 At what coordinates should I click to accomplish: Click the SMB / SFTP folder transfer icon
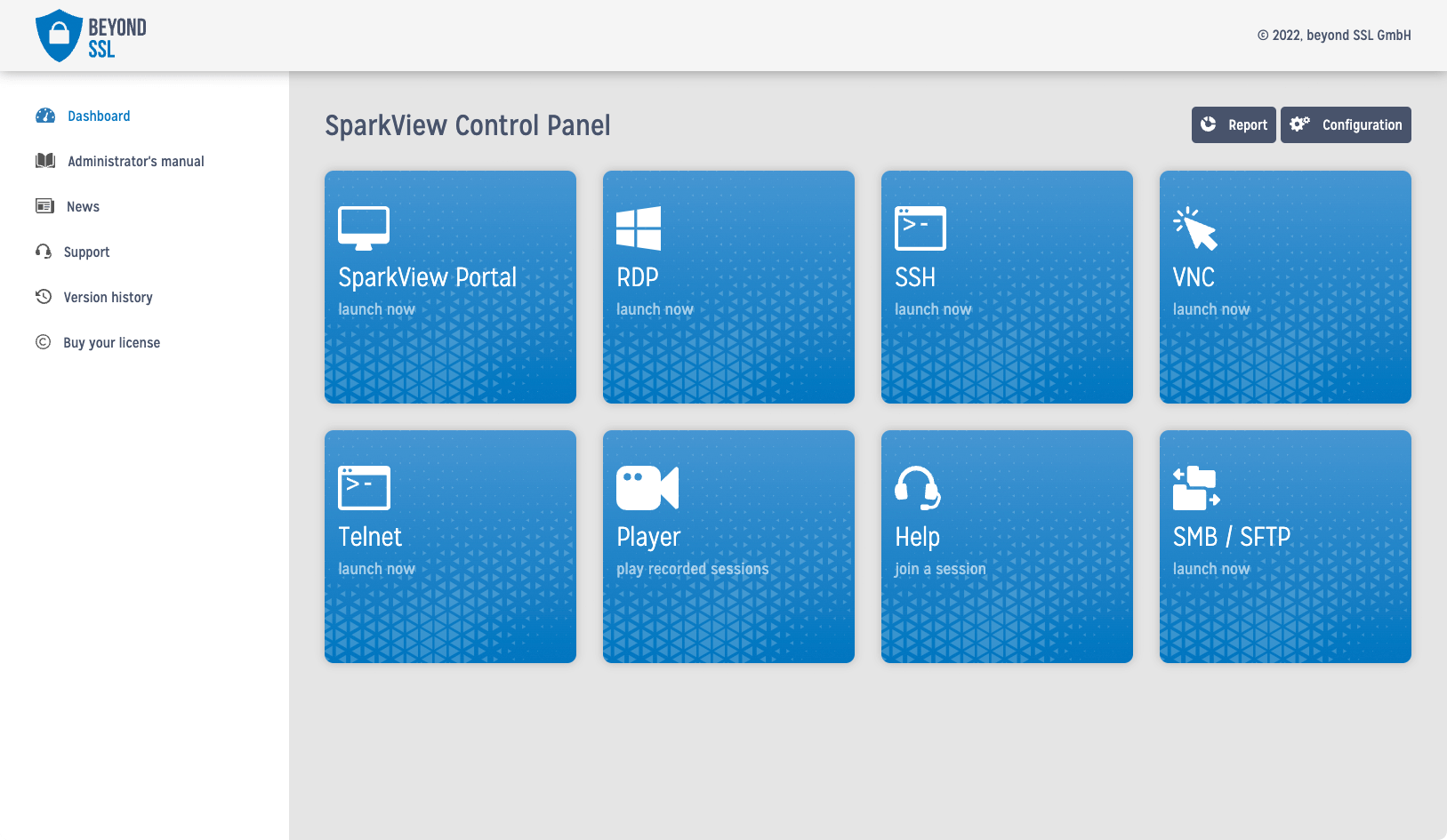[1196, 488]
